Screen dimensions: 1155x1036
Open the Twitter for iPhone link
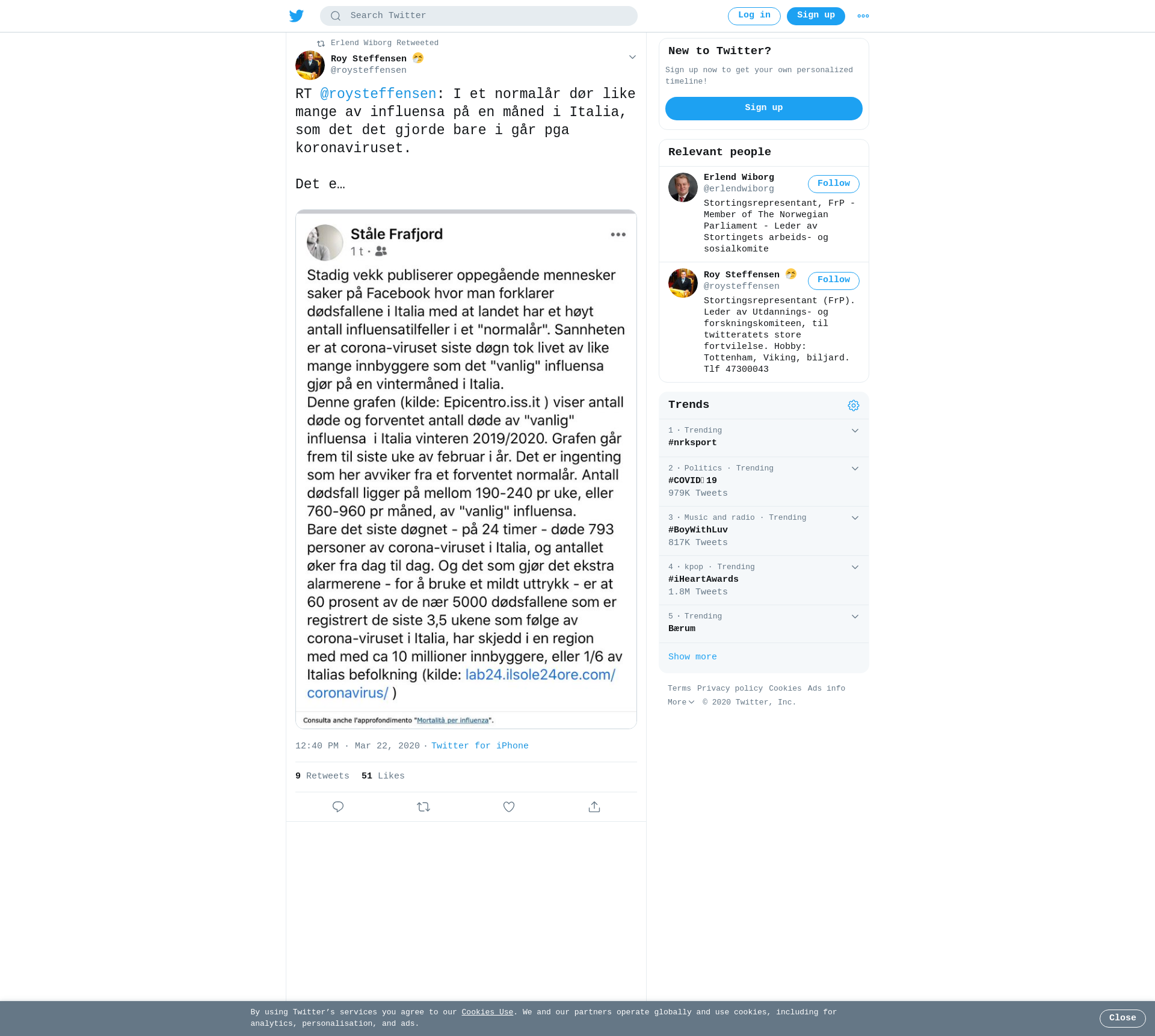click(x=480, y=746)
